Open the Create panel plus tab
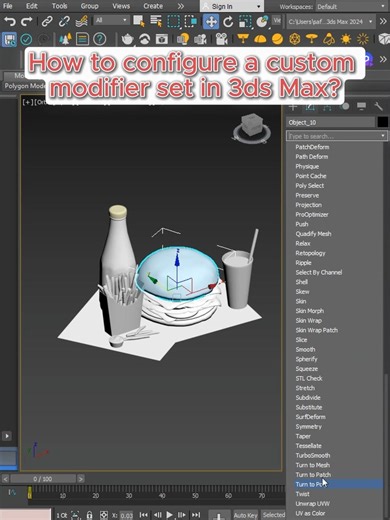Viewport: 390px width, 520px height. (x=293, y=107)
